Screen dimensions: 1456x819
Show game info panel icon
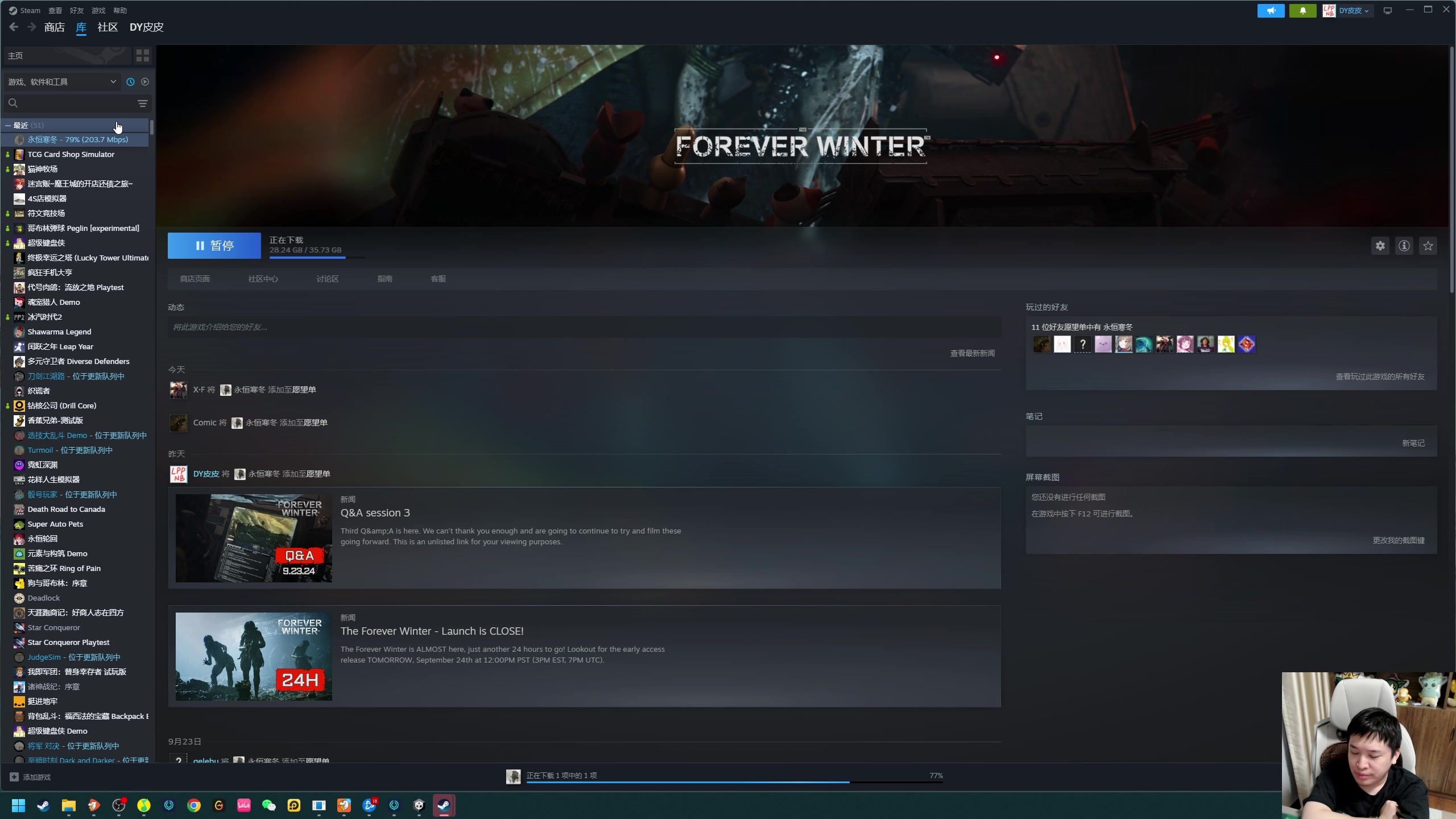click(x=1404, y=246)
